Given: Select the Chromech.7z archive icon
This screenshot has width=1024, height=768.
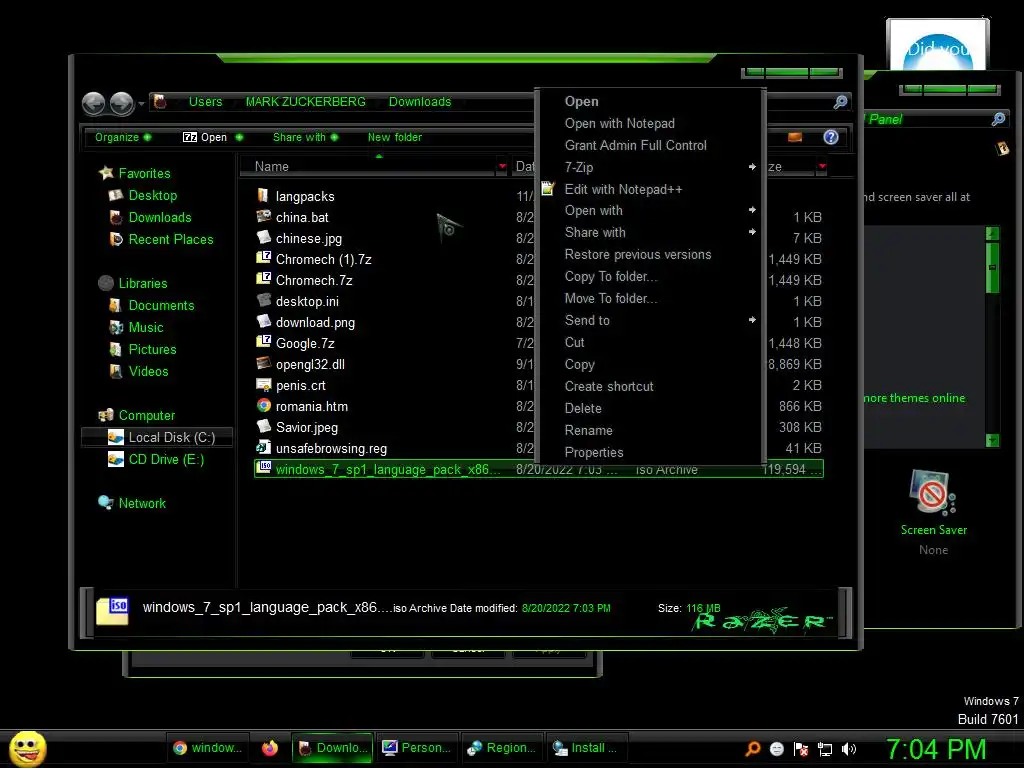Looking at the screenshot, I should pos(263,279).
